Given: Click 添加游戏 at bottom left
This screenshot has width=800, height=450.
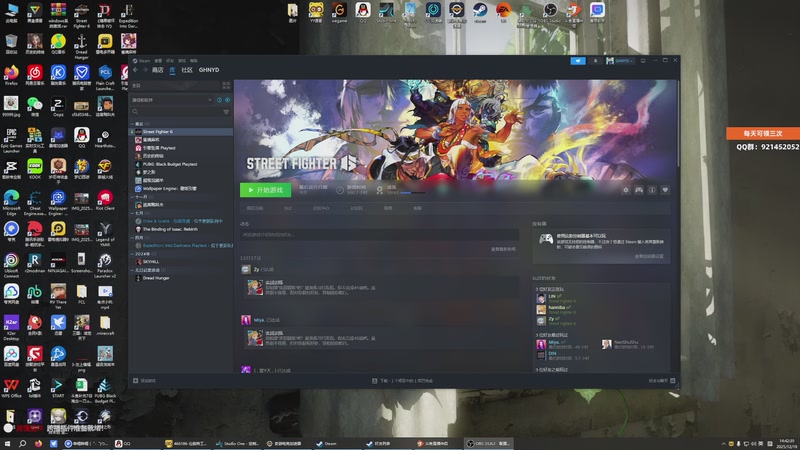Looking at the screenshot, I should [x=144, y=381].
